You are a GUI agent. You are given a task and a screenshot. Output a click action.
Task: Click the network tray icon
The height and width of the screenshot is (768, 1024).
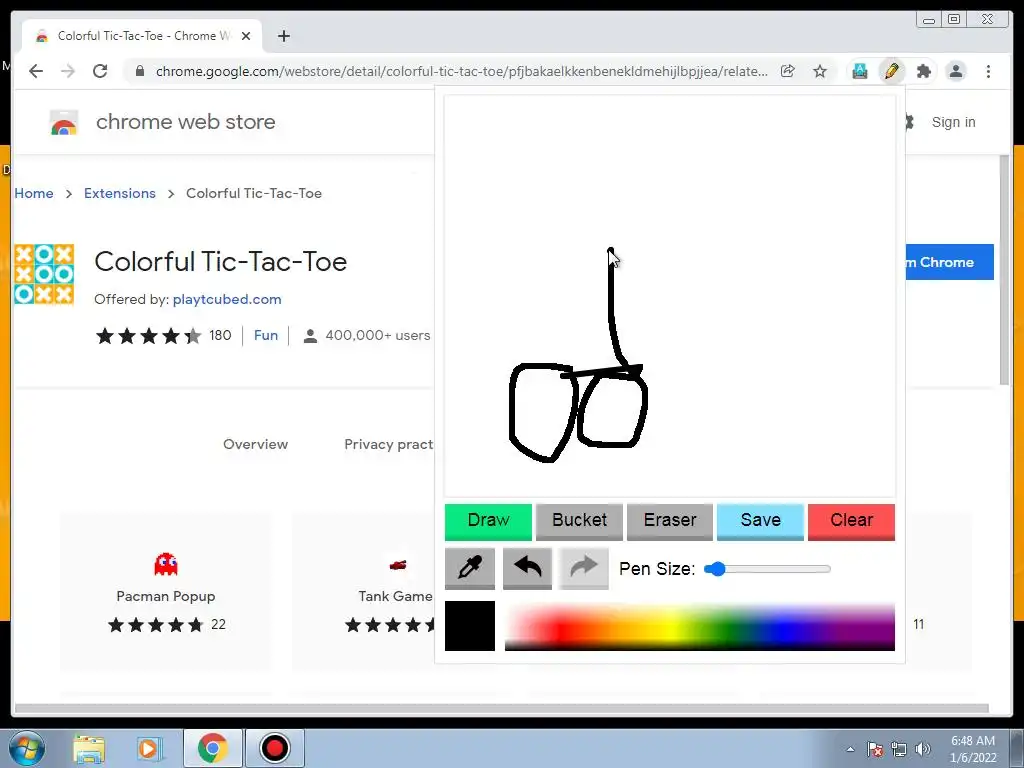pos(899,749)
